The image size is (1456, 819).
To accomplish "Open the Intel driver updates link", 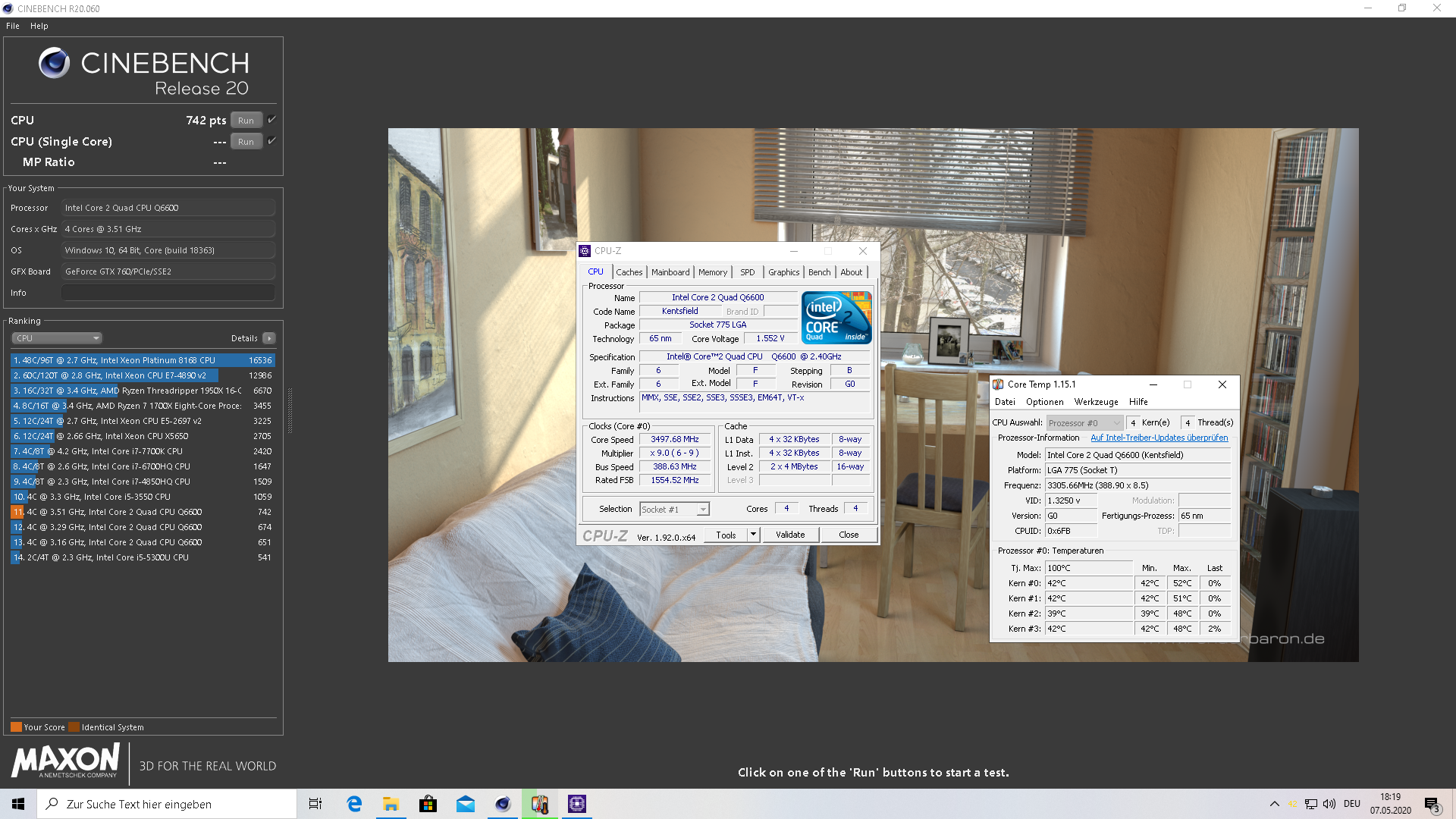I will [1159, 438].
